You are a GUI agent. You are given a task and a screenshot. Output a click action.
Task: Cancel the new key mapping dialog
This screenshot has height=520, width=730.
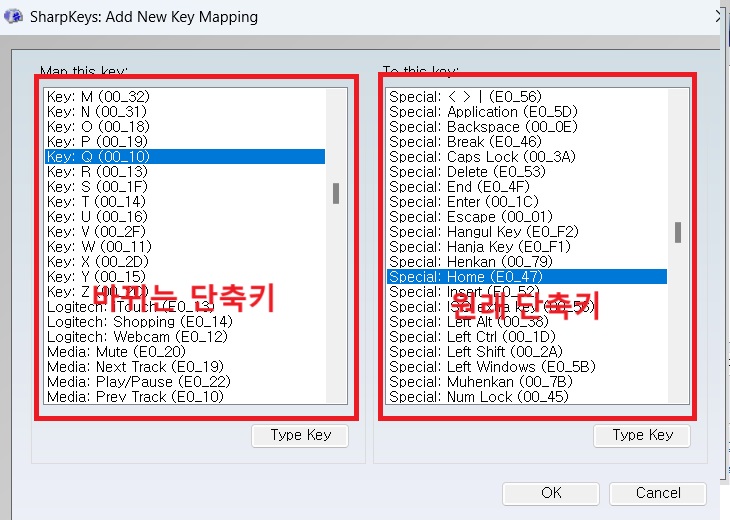tap(658, 493)
